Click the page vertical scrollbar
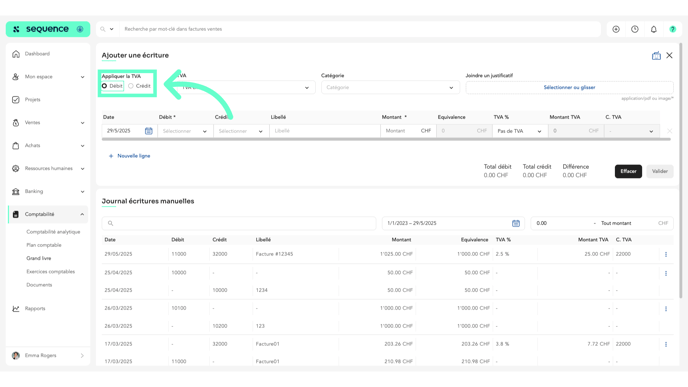This screenshot has height=387, width=688. 681,171
